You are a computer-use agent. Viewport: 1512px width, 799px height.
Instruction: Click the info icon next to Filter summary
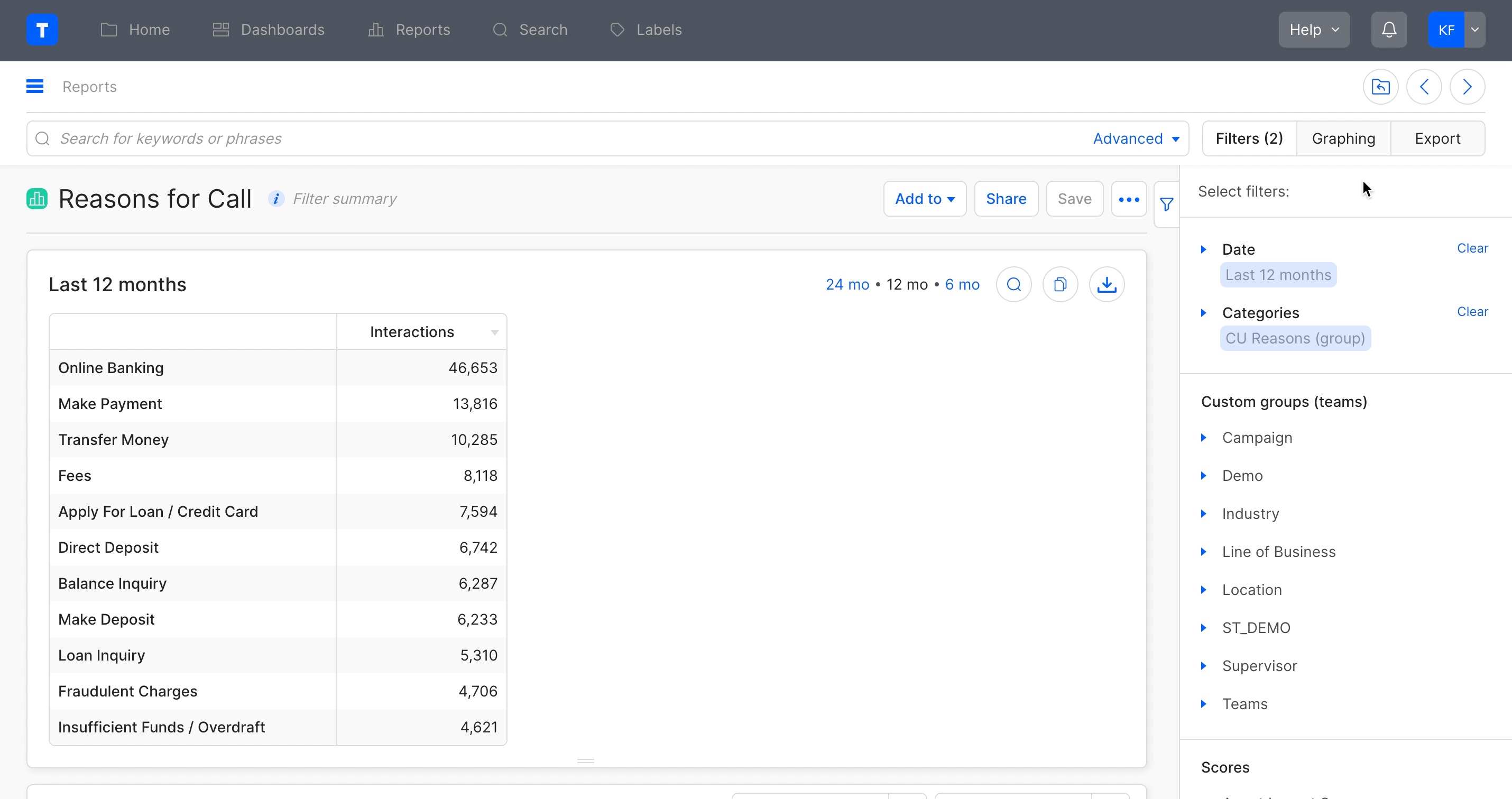coord(276,199)
